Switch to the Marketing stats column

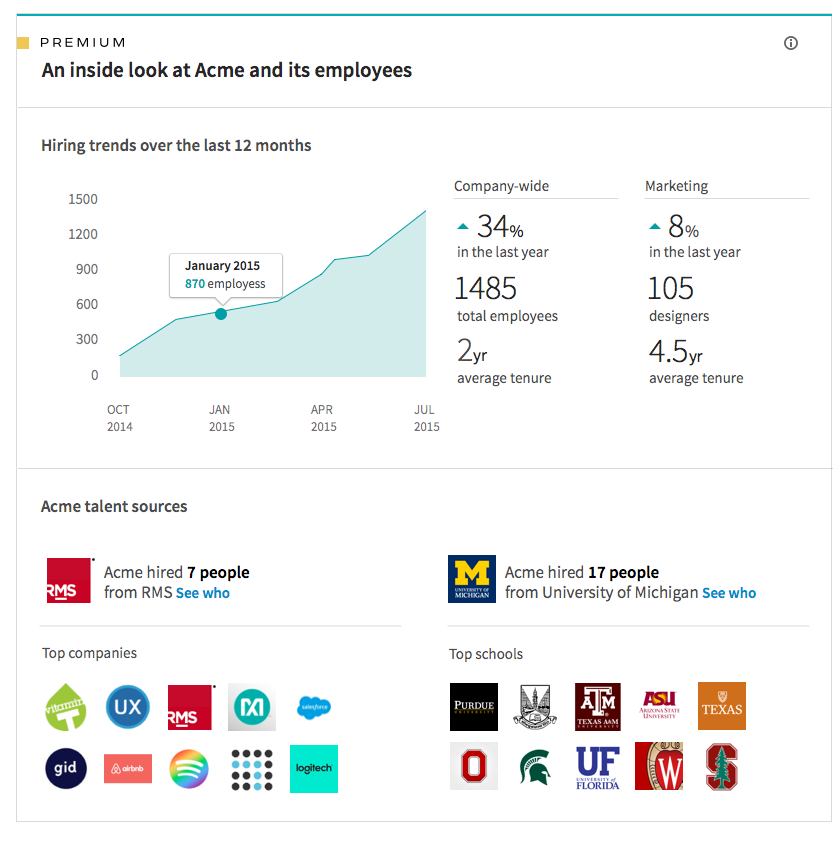[677, 186]
